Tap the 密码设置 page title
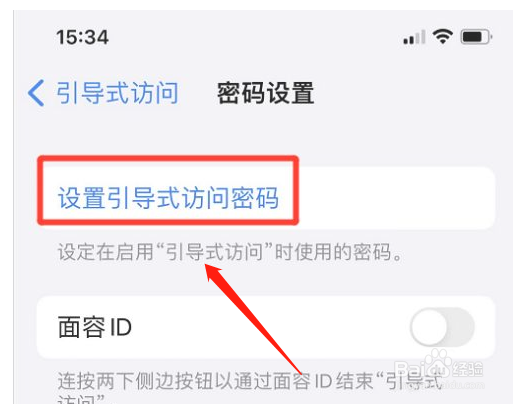Viewport: 514px width, 404px height. [265, 93]
